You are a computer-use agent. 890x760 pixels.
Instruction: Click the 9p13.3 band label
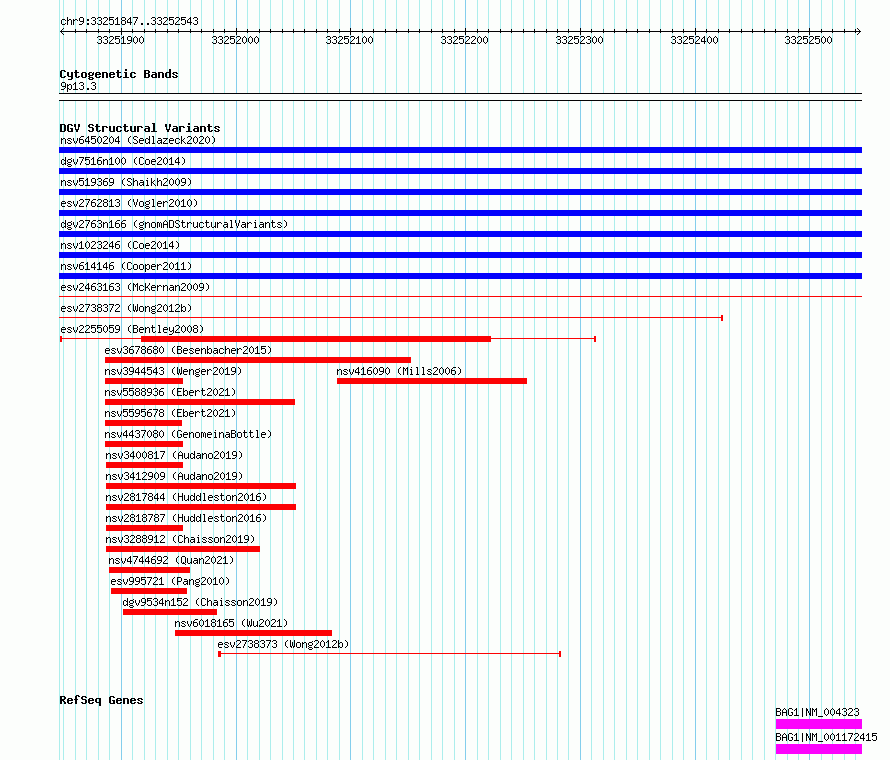click(x=78, y=87)
